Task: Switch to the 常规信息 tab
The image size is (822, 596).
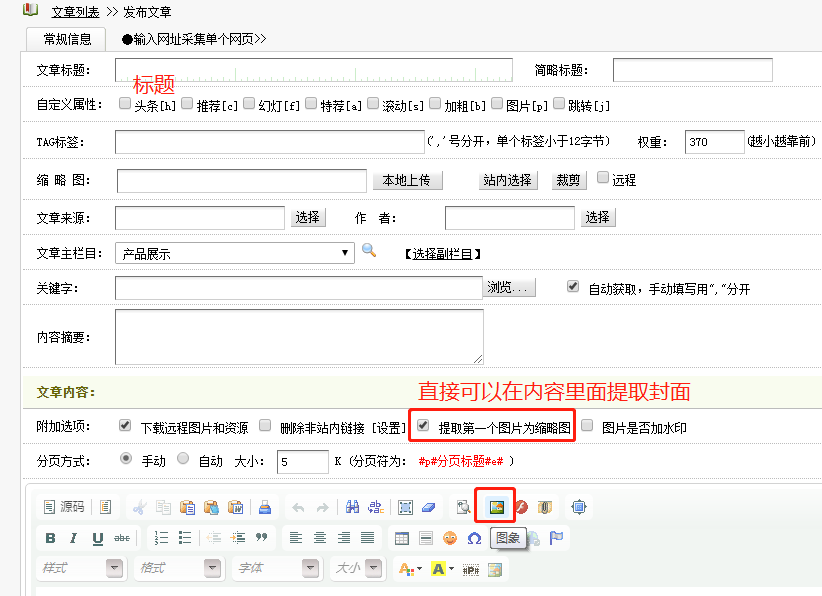Action: click(67, 39)
